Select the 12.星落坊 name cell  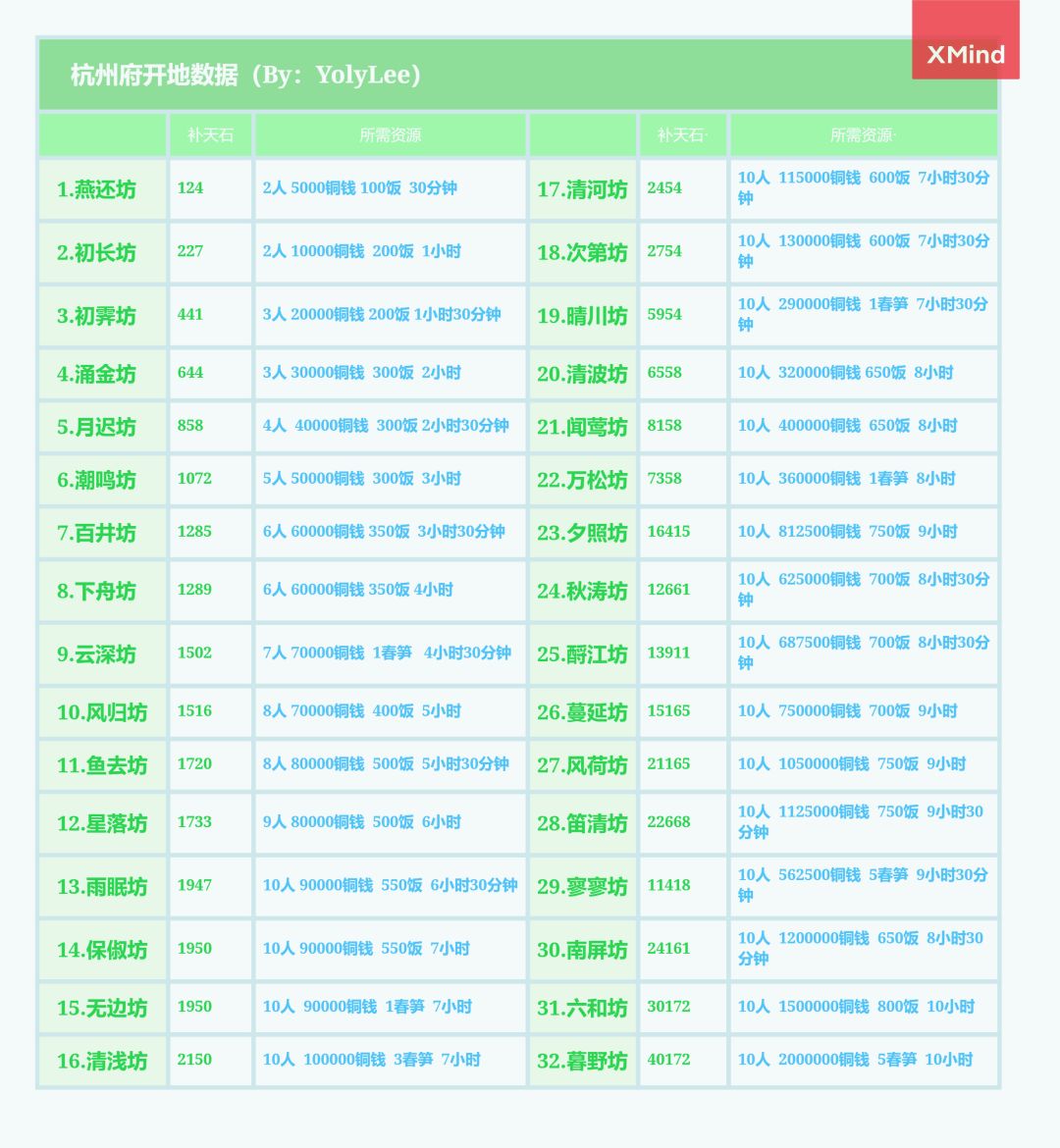[x=102, y=823]
